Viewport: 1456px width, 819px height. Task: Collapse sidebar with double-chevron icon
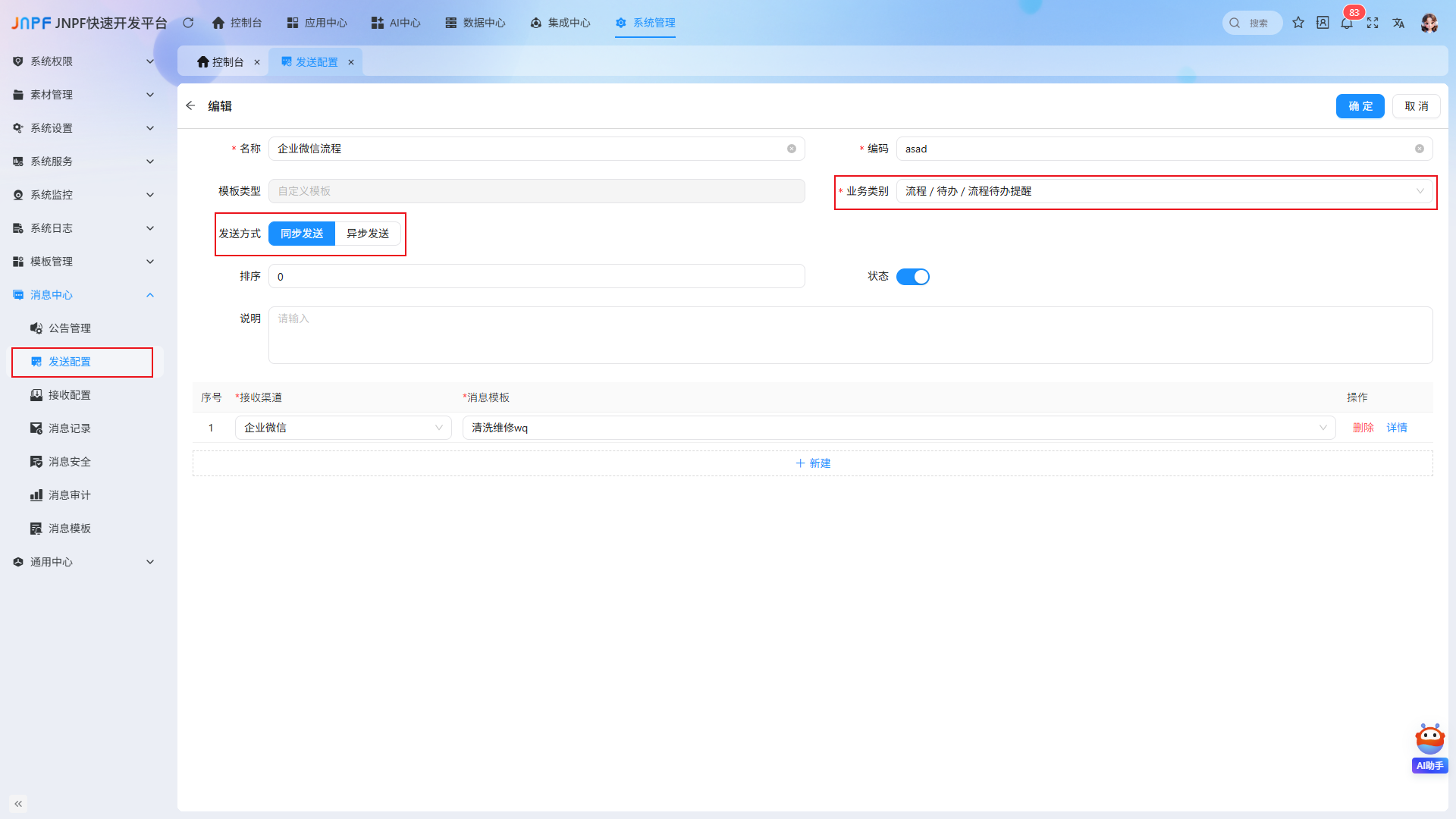pyautogui.click(x=18, y=804)
